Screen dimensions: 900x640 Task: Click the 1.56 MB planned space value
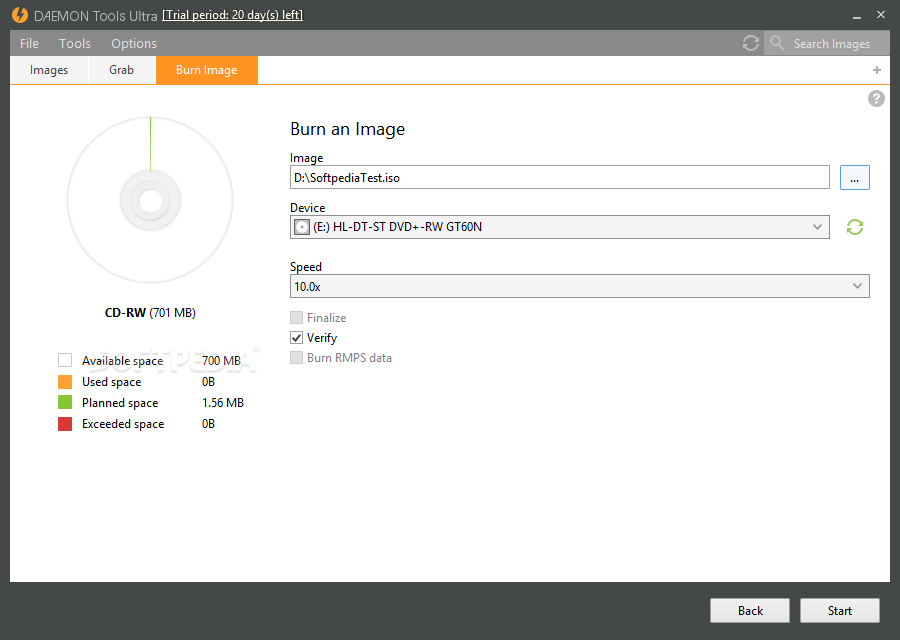click(223, 403)
